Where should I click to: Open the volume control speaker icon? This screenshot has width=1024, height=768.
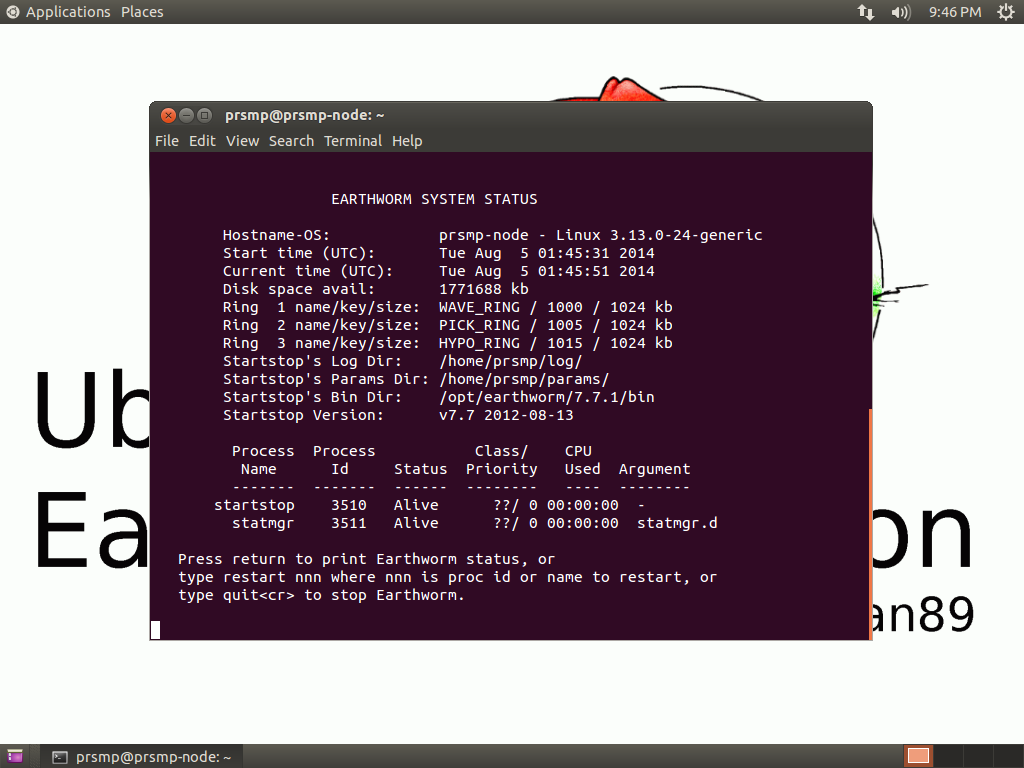tap(900, 12)
